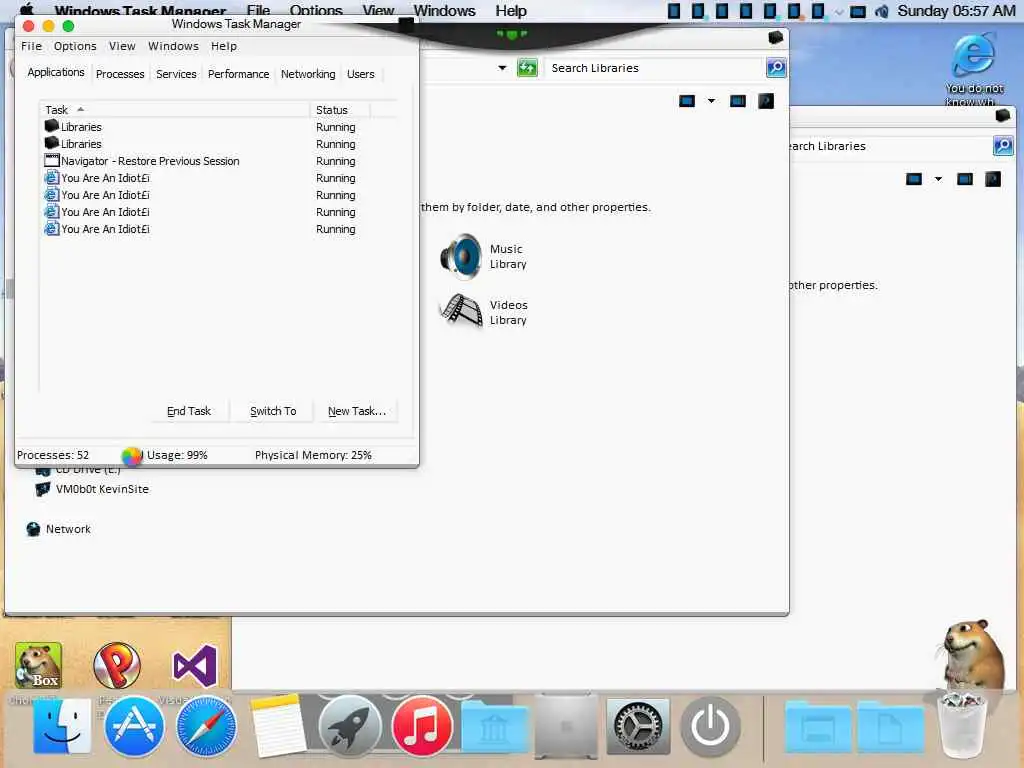This screenshot has width=1024, height=768.
Task: Click the Search Libraries field
Action: (655, 68)
